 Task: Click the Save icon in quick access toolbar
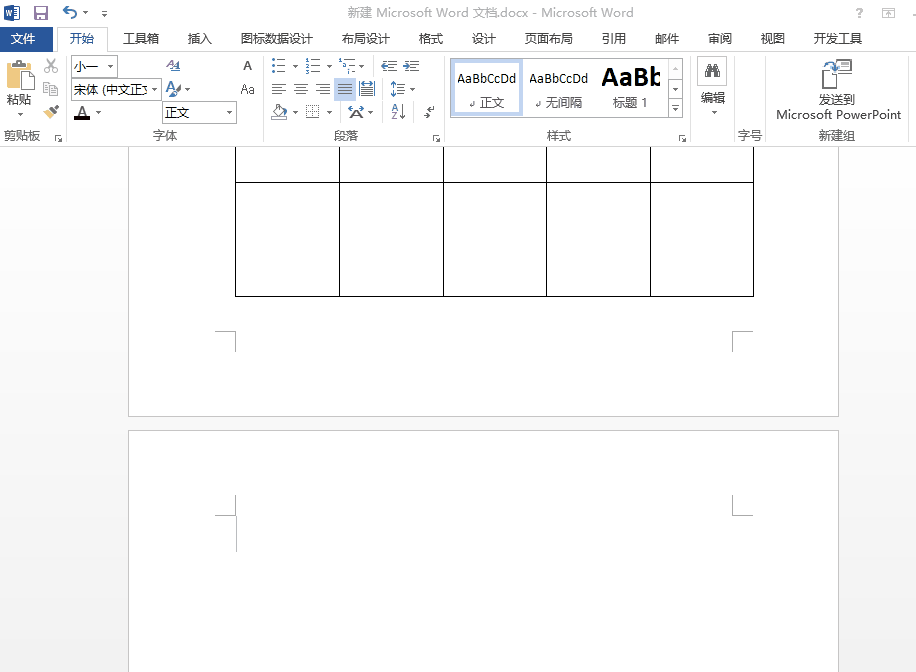(x=41, y=13)
